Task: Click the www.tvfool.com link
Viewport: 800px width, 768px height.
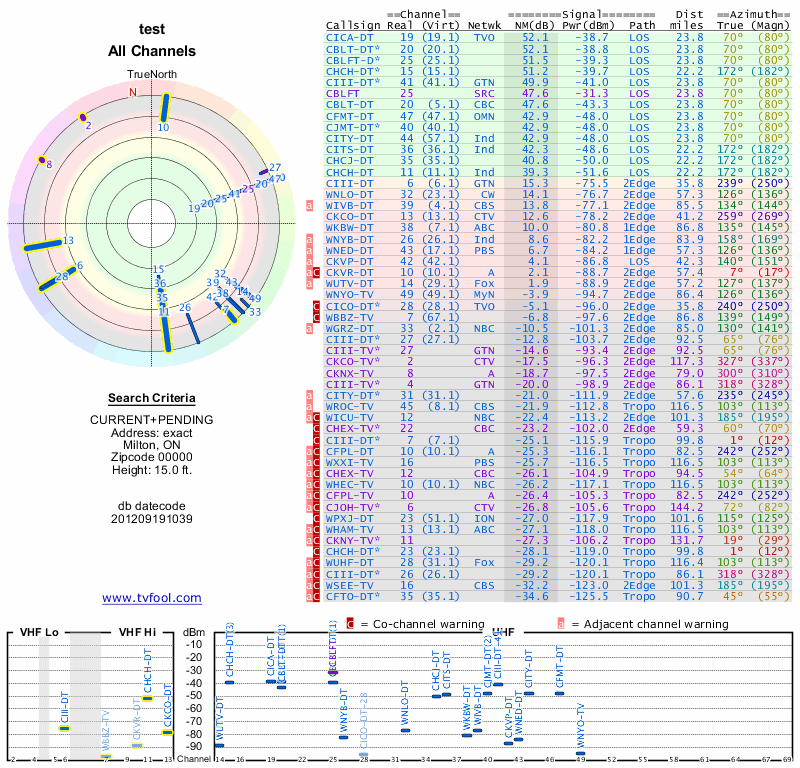Action: (x=151, y=598)
